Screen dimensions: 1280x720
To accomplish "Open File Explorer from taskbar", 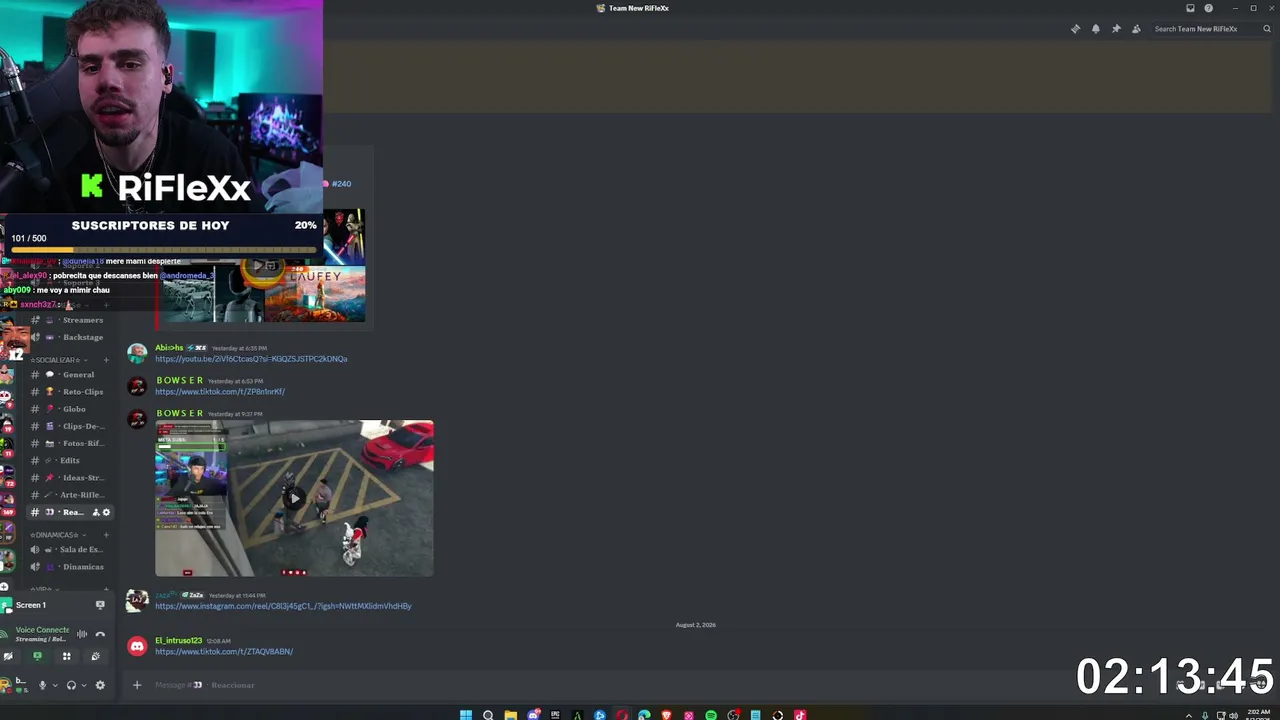I will pyautogui.click(x=510, y=715).
